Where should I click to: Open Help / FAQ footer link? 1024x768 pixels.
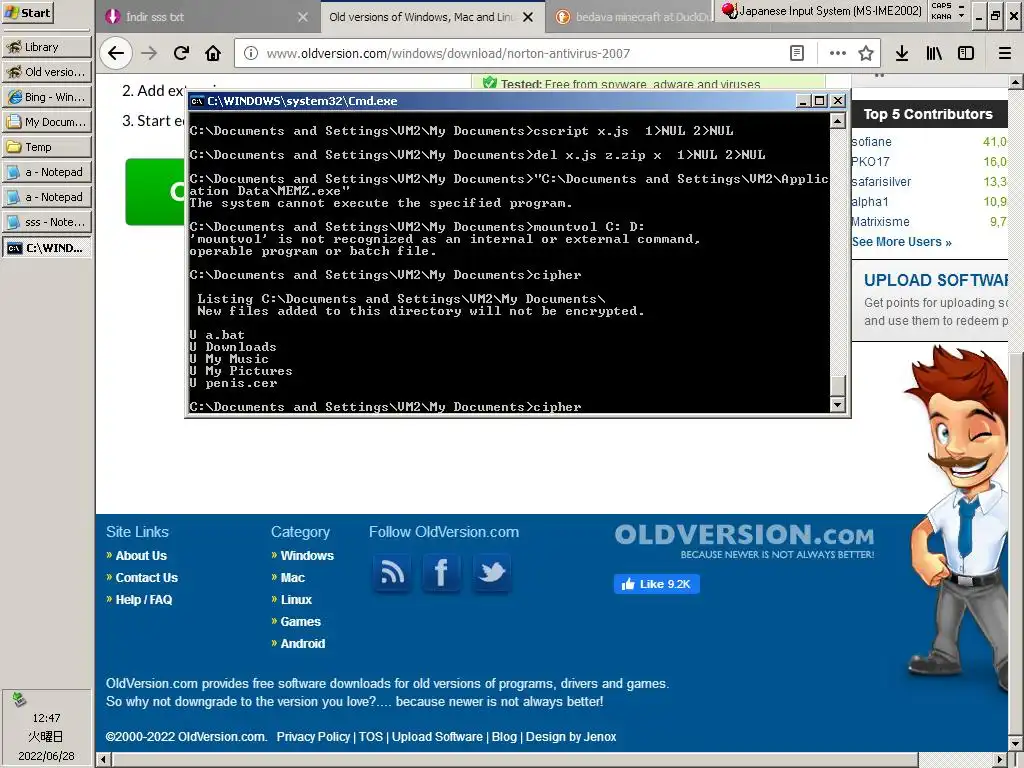(x=144, y=600)
